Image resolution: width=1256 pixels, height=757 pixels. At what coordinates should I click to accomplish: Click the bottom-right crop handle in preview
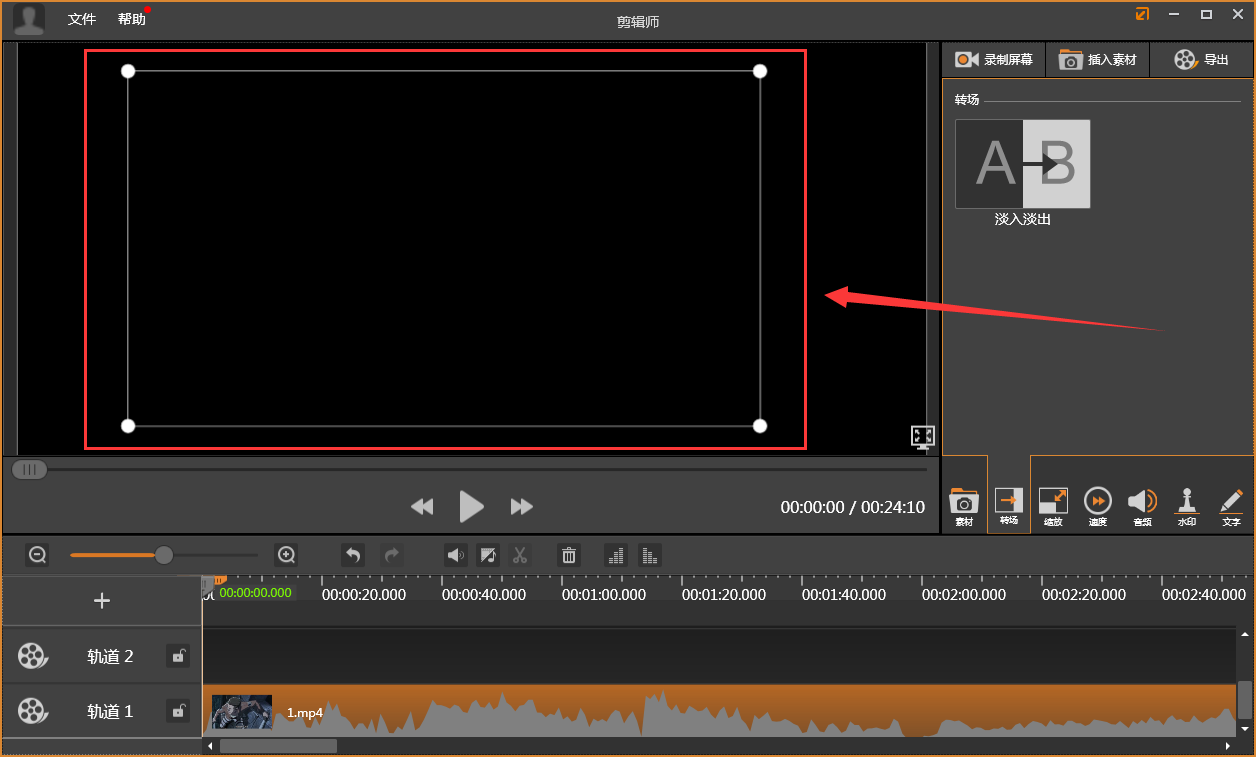click(760, 426)
